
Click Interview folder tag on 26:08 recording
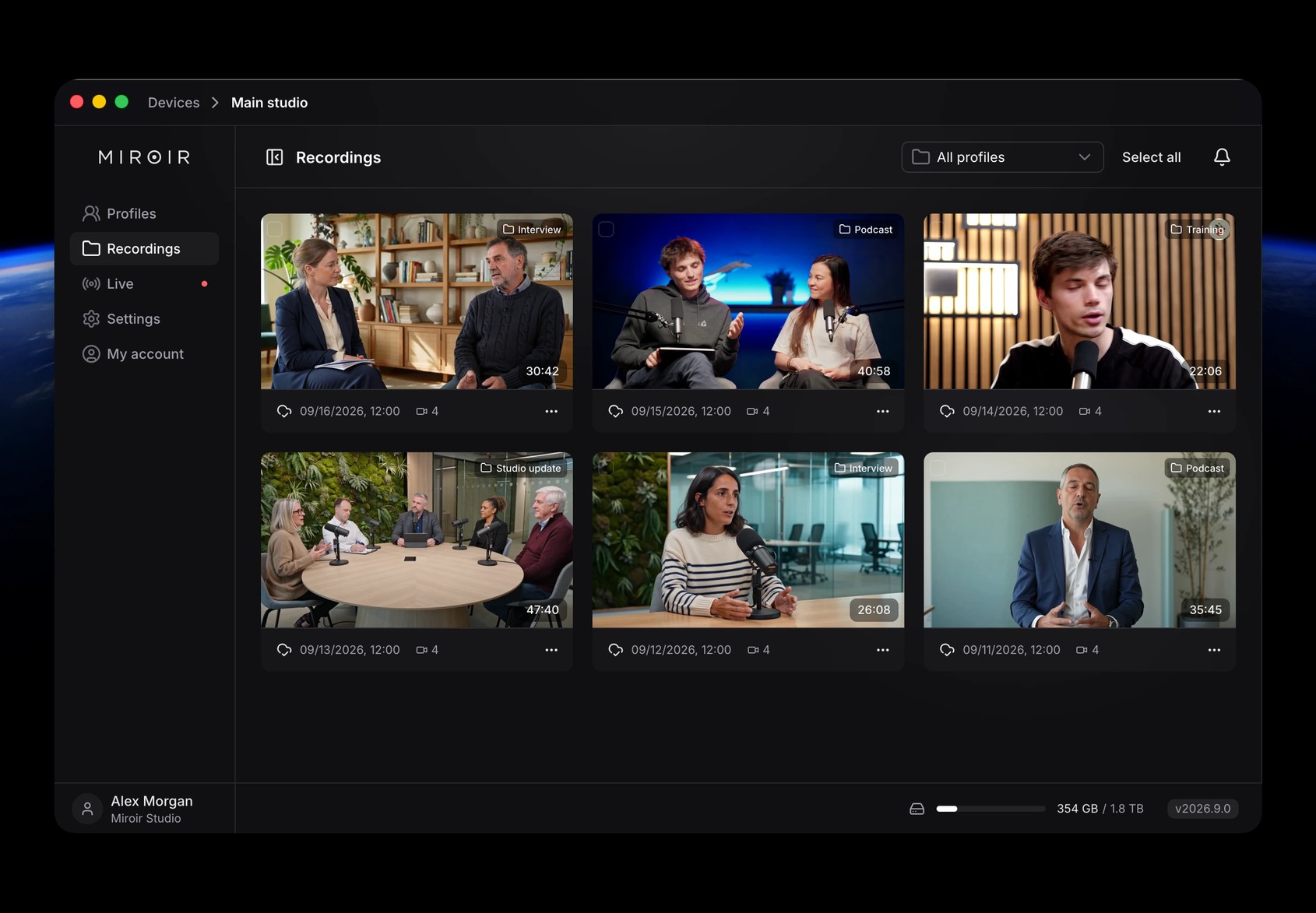point(863,468)
